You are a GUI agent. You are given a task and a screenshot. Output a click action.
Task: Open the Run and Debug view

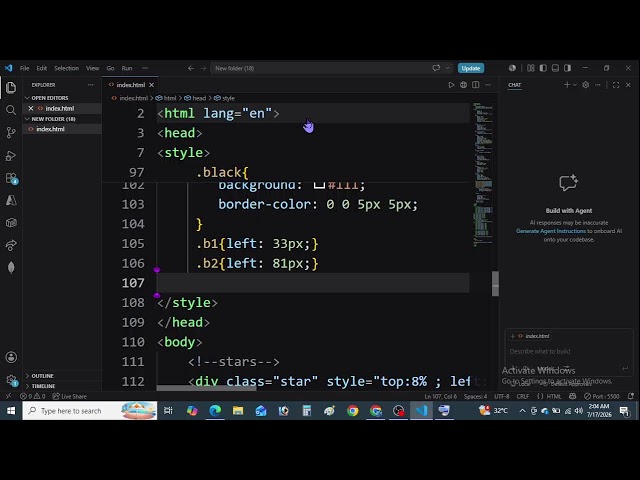[11, 156]
